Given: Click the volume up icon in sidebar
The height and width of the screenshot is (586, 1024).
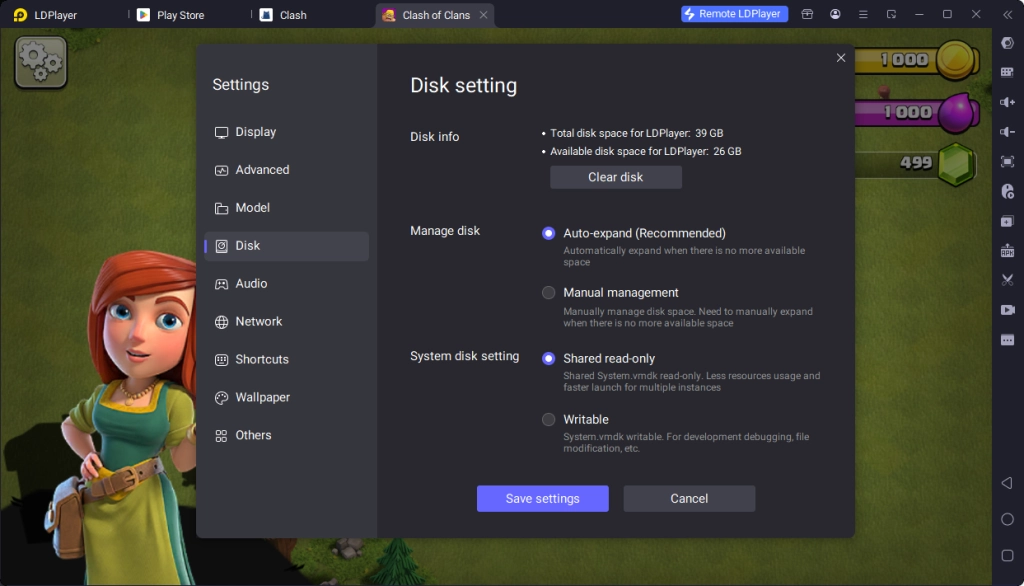Looking at the screenshot, I should click(x=1007, y=102).
